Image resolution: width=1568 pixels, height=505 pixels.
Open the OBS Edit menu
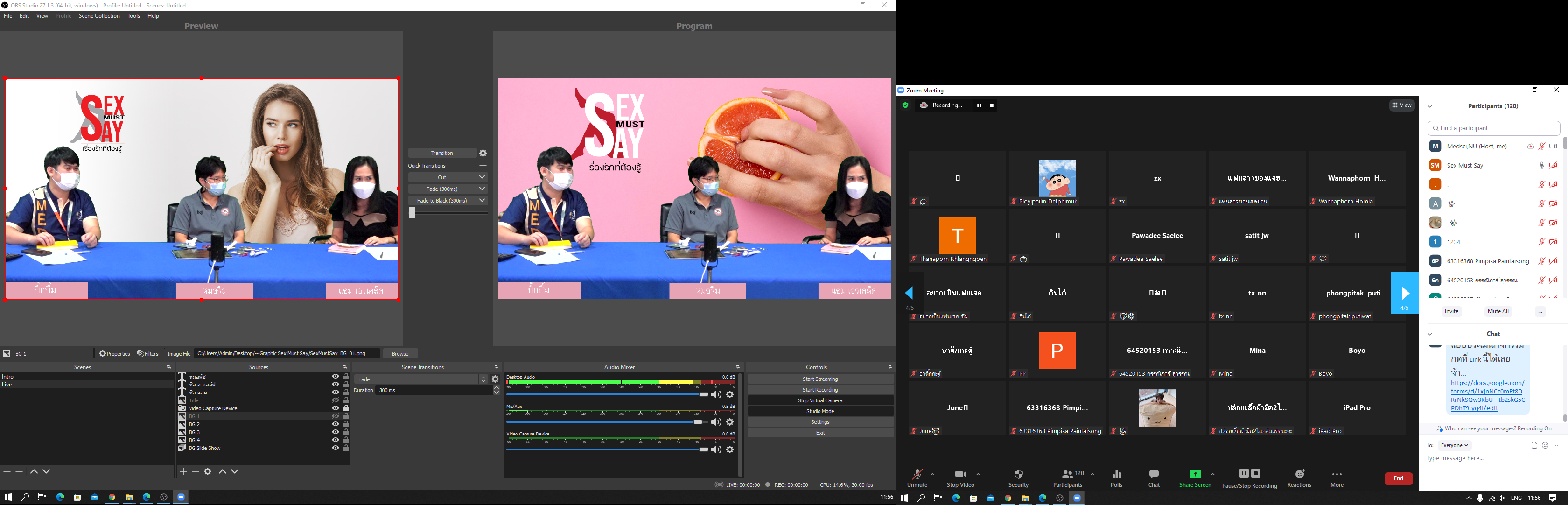[x=24, y=16]
